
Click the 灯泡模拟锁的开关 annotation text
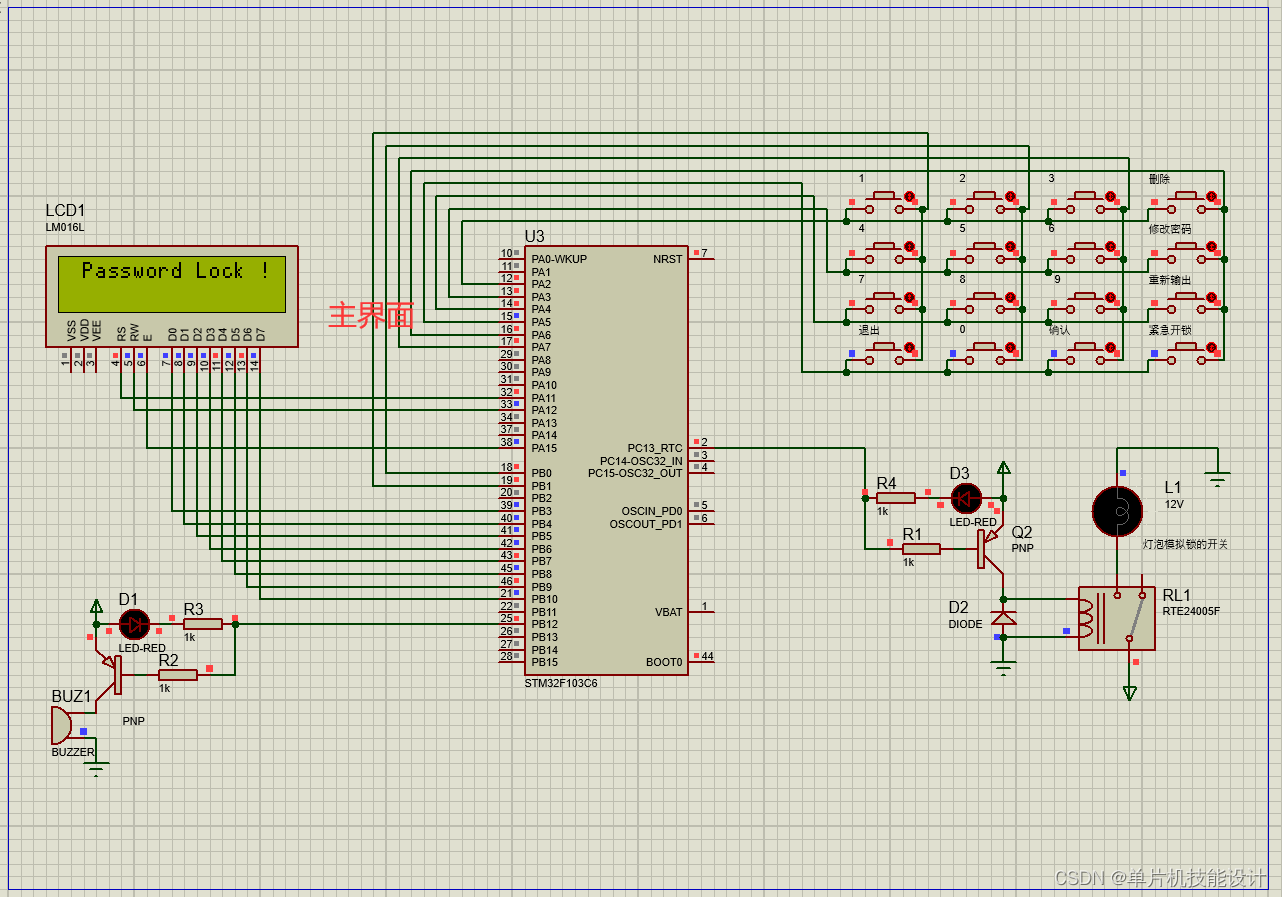(x=1185, y=545)
